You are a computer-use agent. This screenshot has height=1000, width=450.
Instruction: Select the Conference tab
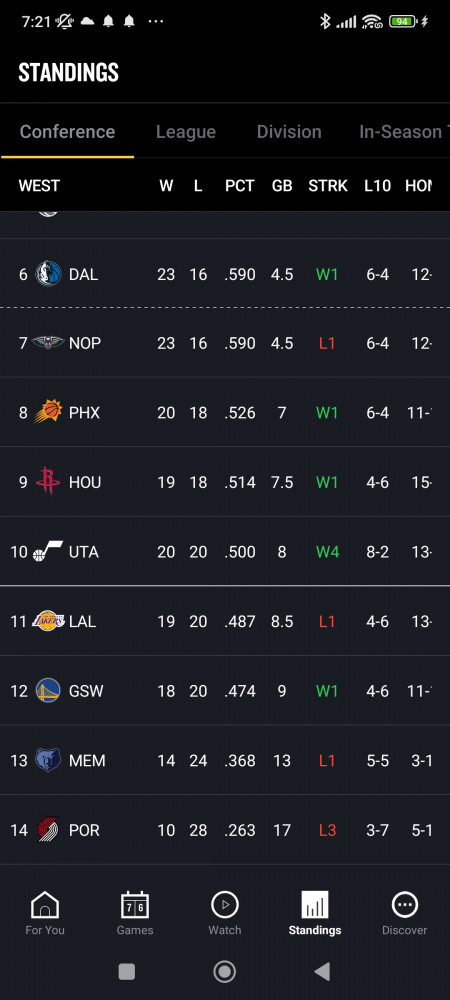pos(68,132)
